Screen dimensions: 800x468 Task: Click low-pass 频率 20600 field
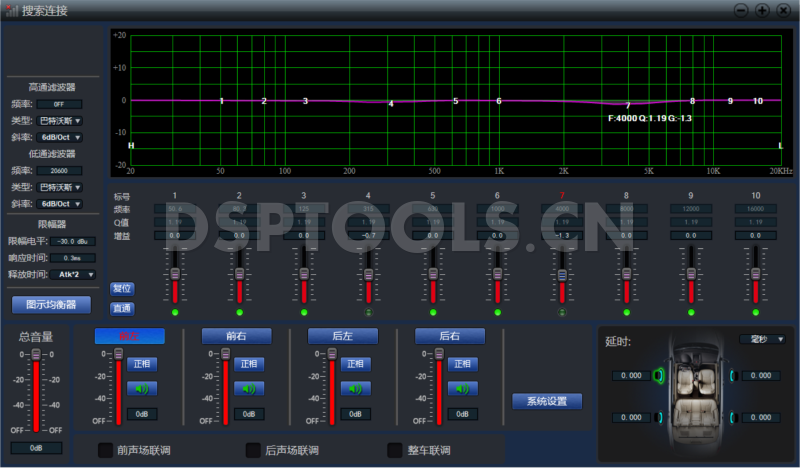point(59,170)
